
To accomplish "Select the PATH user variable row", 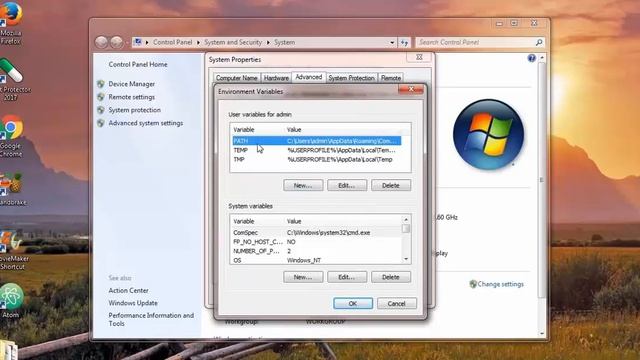I will coord(317,141).
